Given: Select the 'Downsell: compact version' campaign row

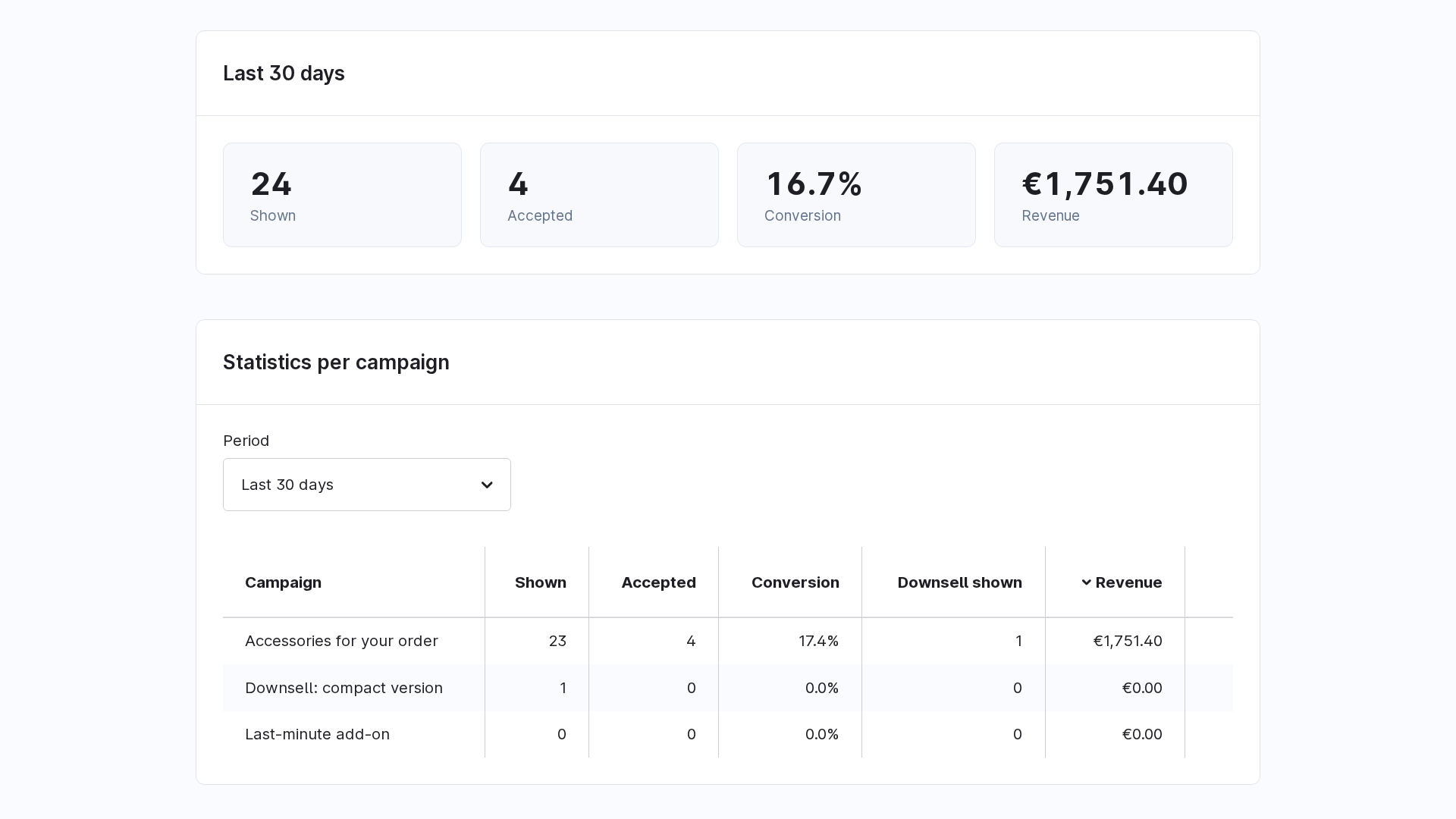Looking at the screenshot, I should point(728,688).
